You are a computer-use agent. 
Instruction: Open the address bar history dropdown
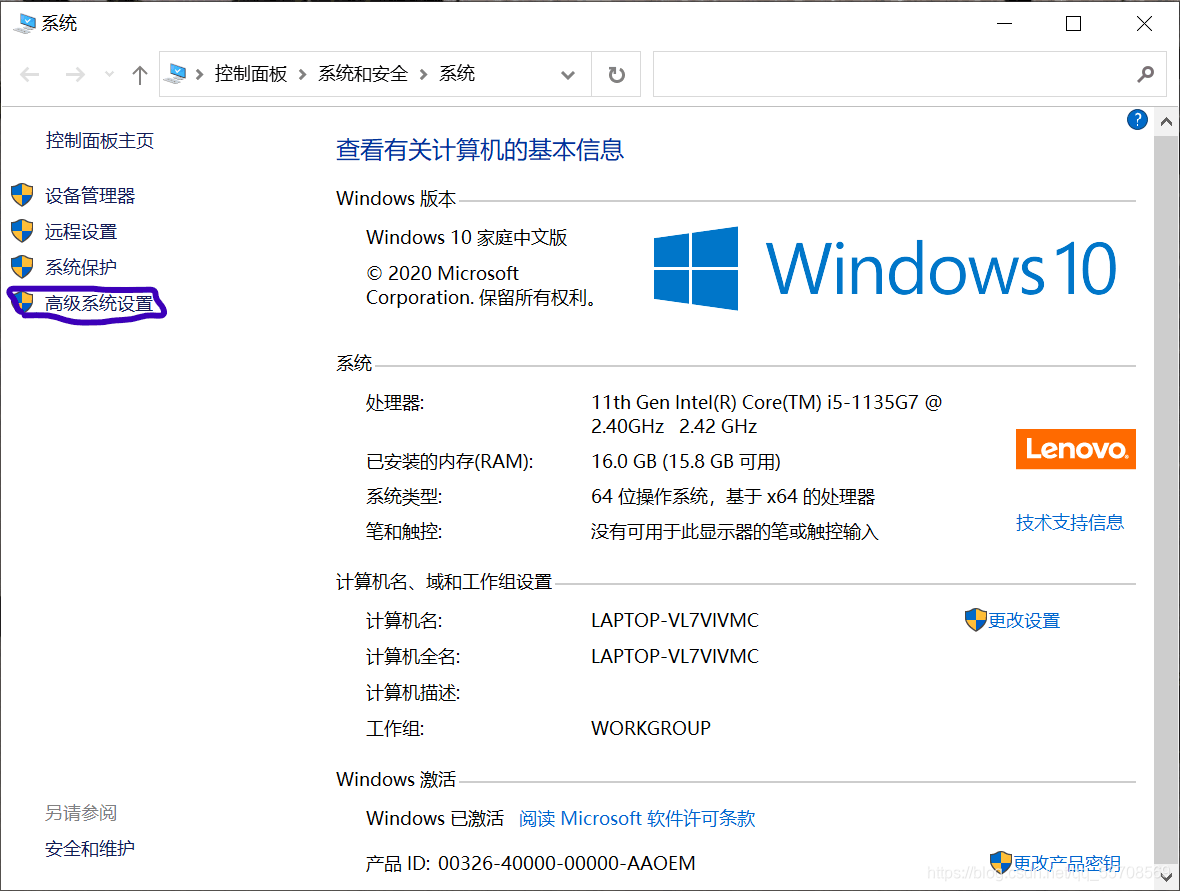pos(568,75)
